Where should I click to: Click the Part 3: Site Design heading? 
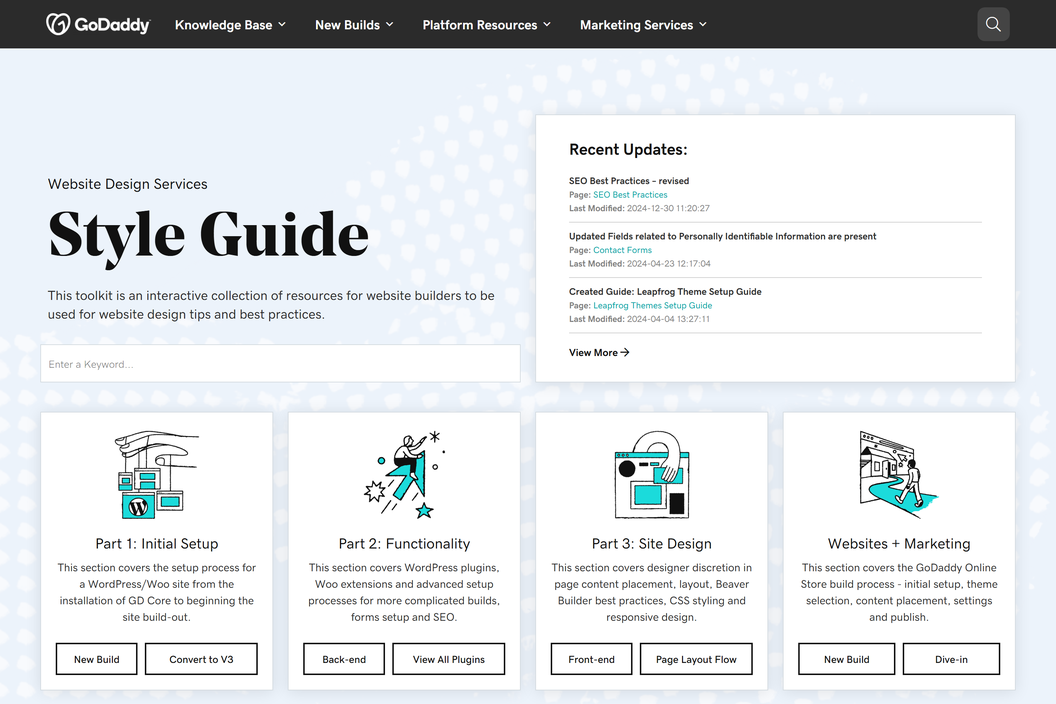click(x=652, y=544)
